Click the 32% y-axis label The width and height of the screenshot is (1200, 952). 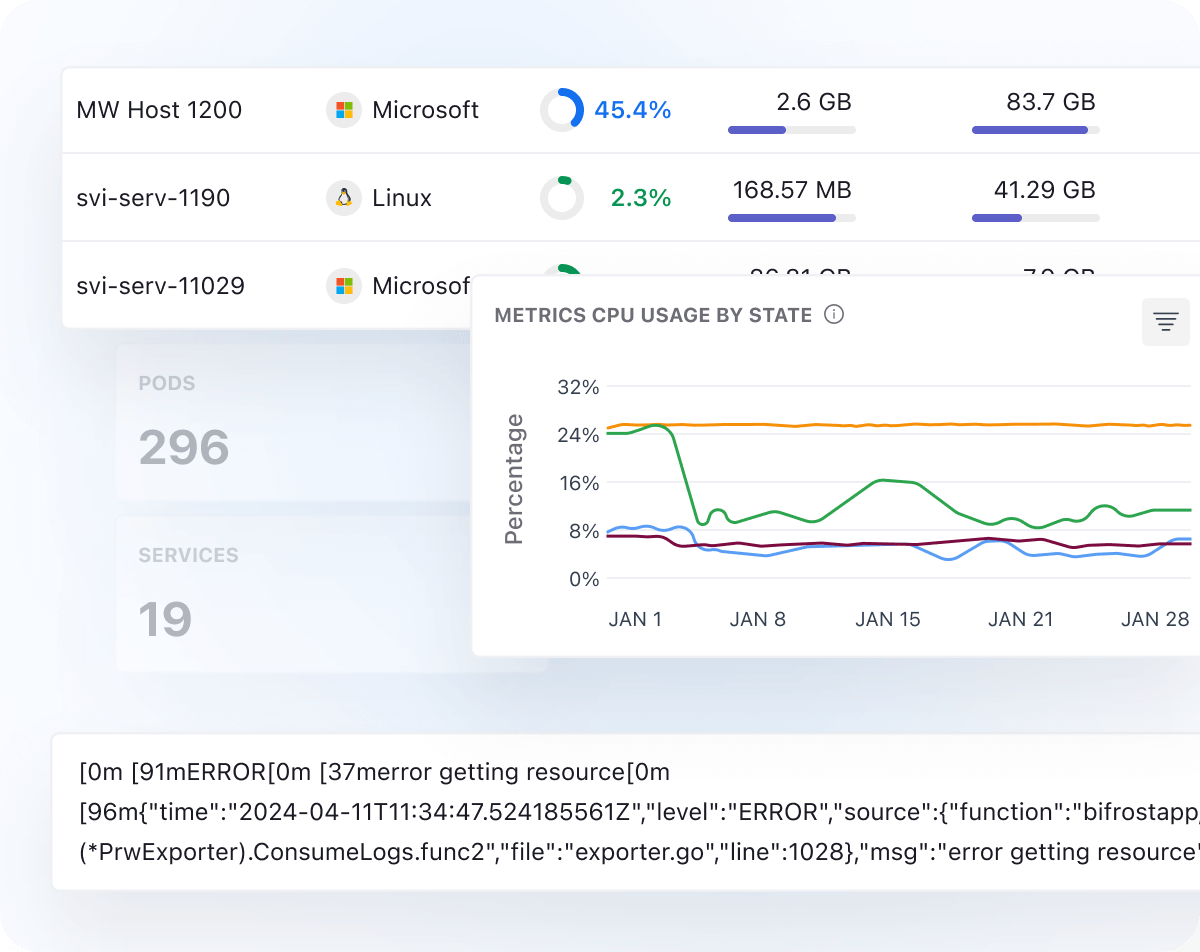577,387
